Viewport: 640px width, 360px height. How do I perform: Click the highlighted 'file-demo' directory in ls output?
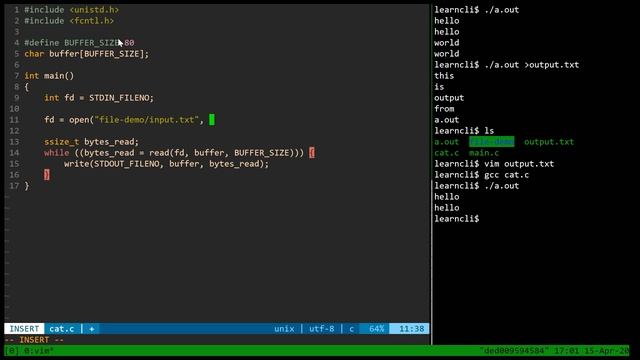[x=491, y=142]
